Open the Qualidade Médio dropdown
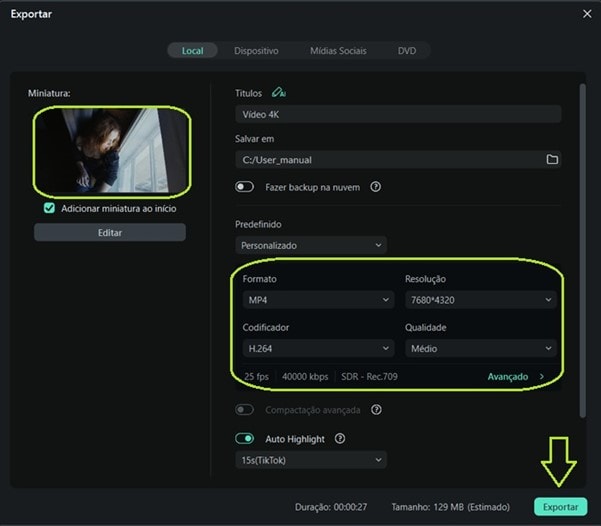 coord(481,348)
